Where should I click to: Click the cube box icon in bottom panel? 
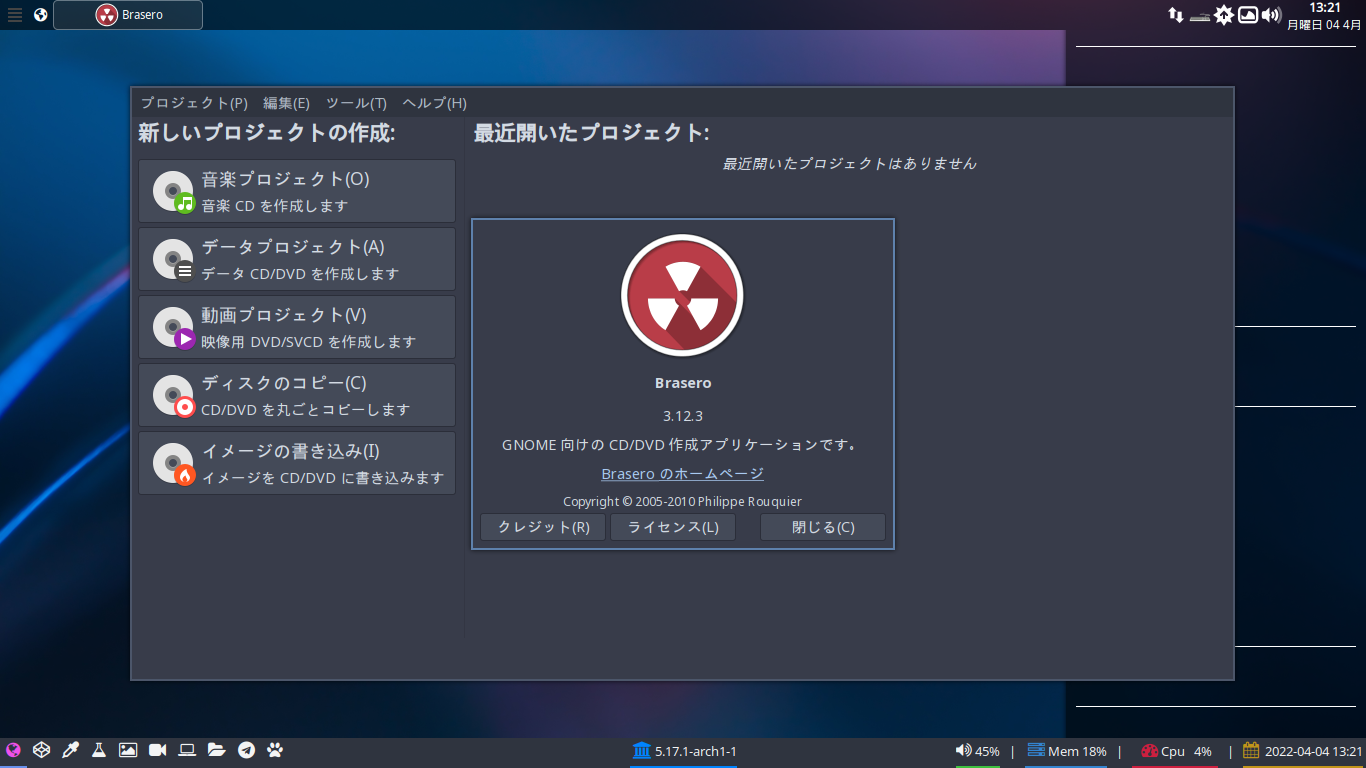[x=41, y=750]
